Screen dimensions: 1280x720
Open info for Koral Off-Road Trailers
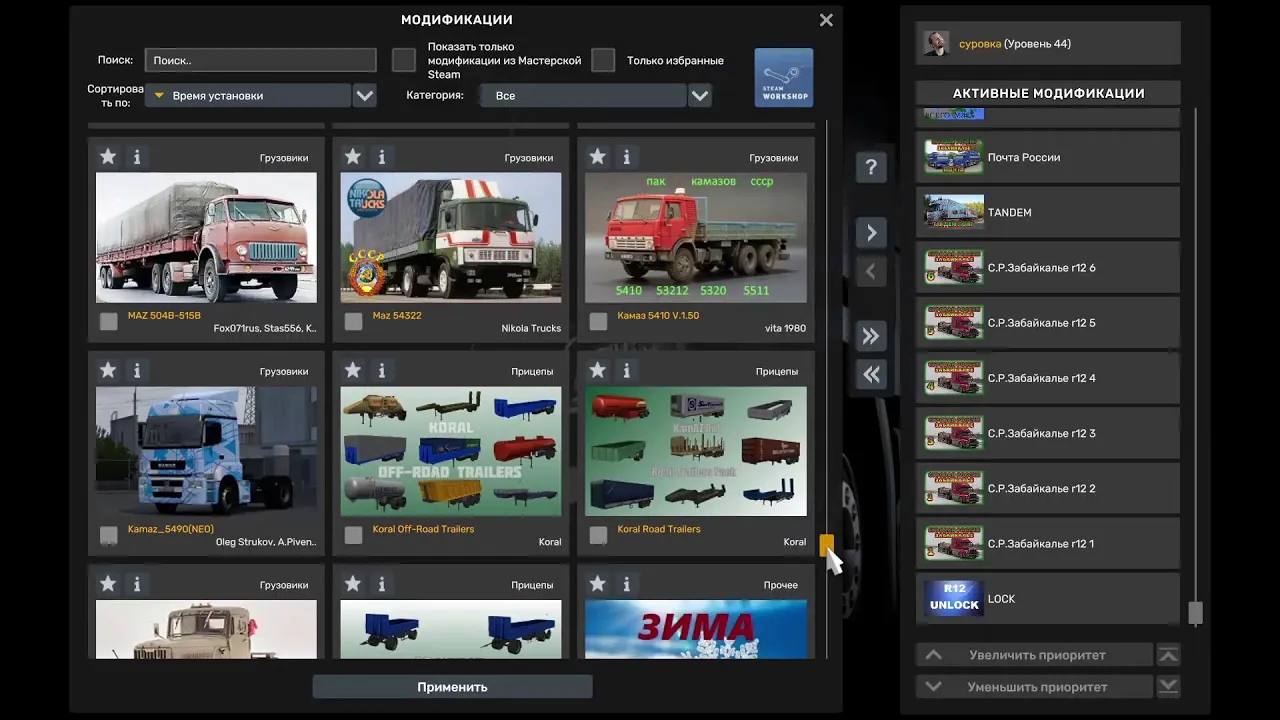[381, 371]
